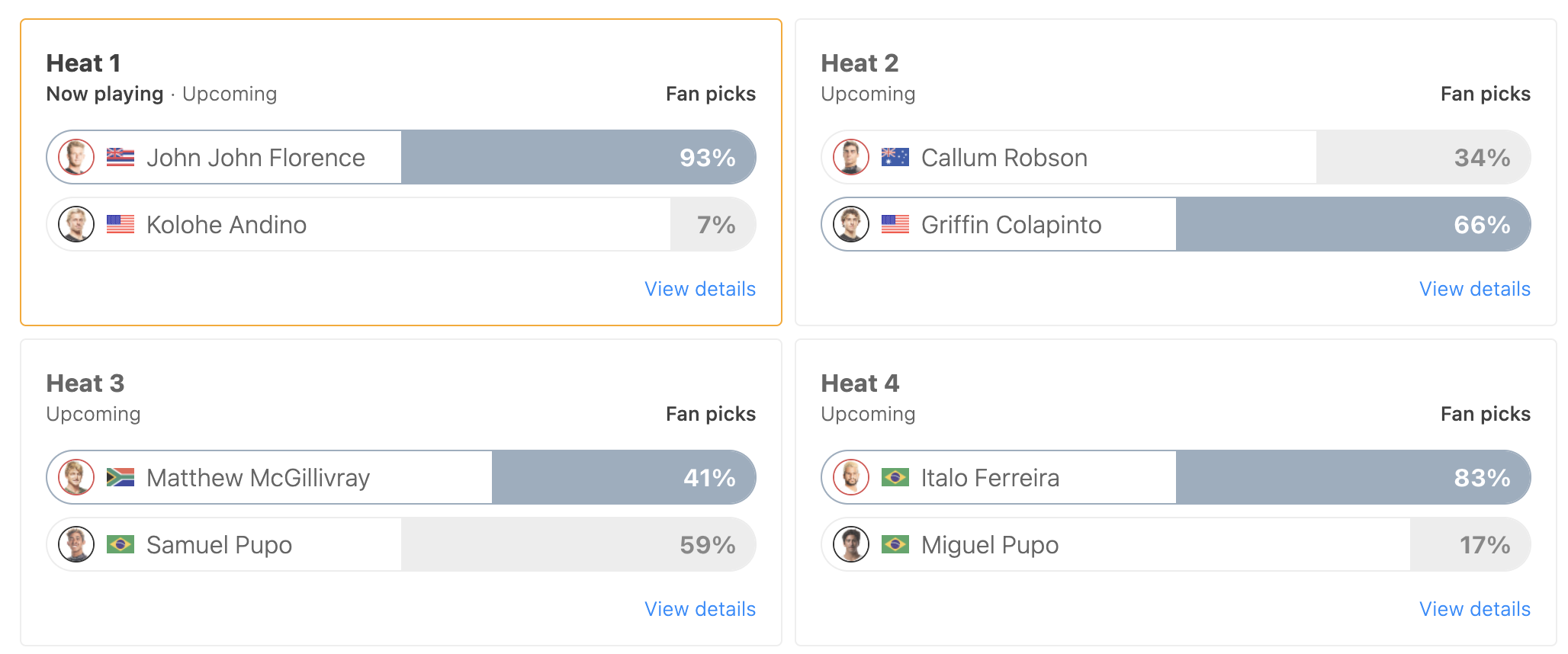Open View details for Heat 3

pyautogui.click(x=700, y=609)
